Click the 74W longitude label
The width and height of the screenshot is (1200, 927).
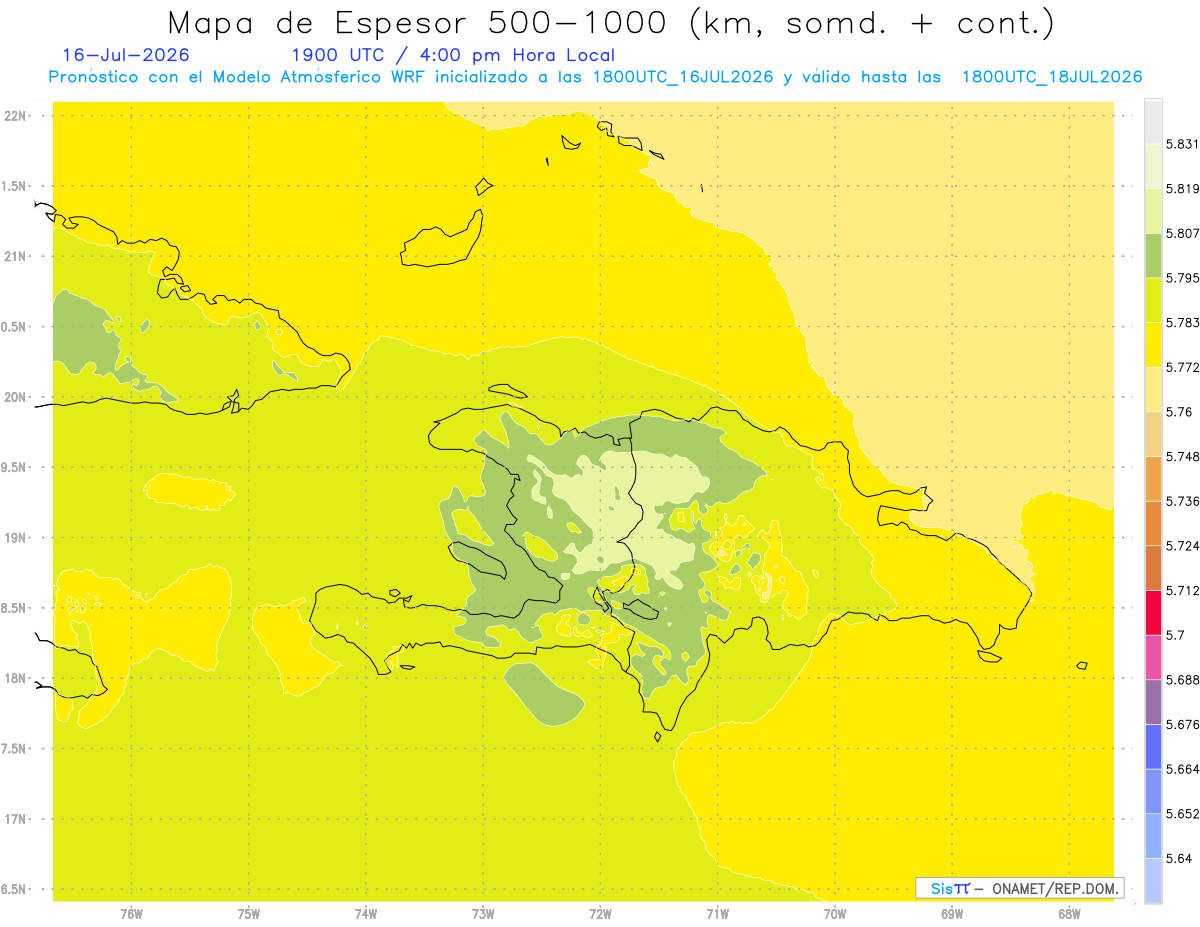366,914
